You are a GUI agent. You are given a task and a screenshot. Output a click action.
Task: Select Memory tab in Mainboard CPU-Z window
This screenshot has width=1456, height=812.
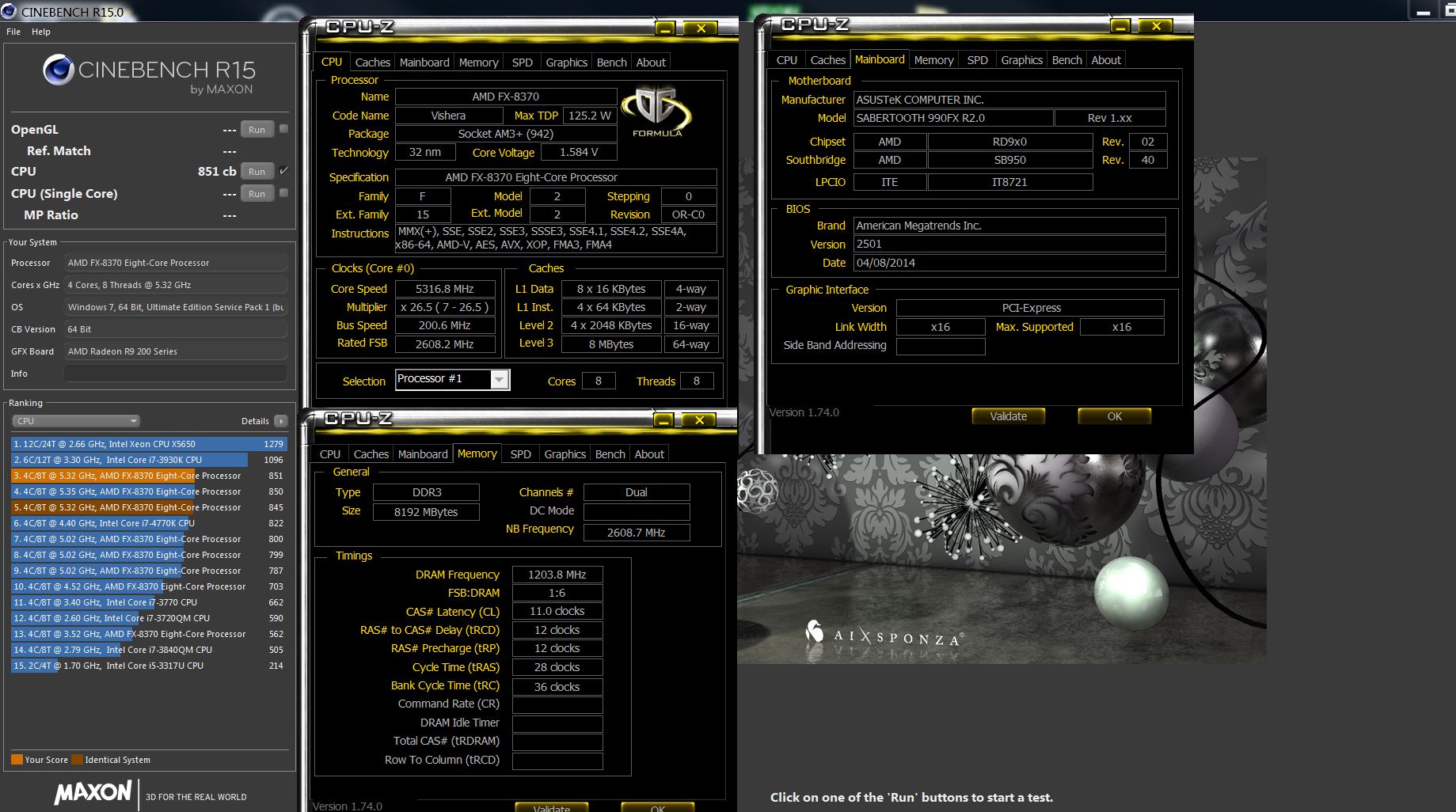933,60
